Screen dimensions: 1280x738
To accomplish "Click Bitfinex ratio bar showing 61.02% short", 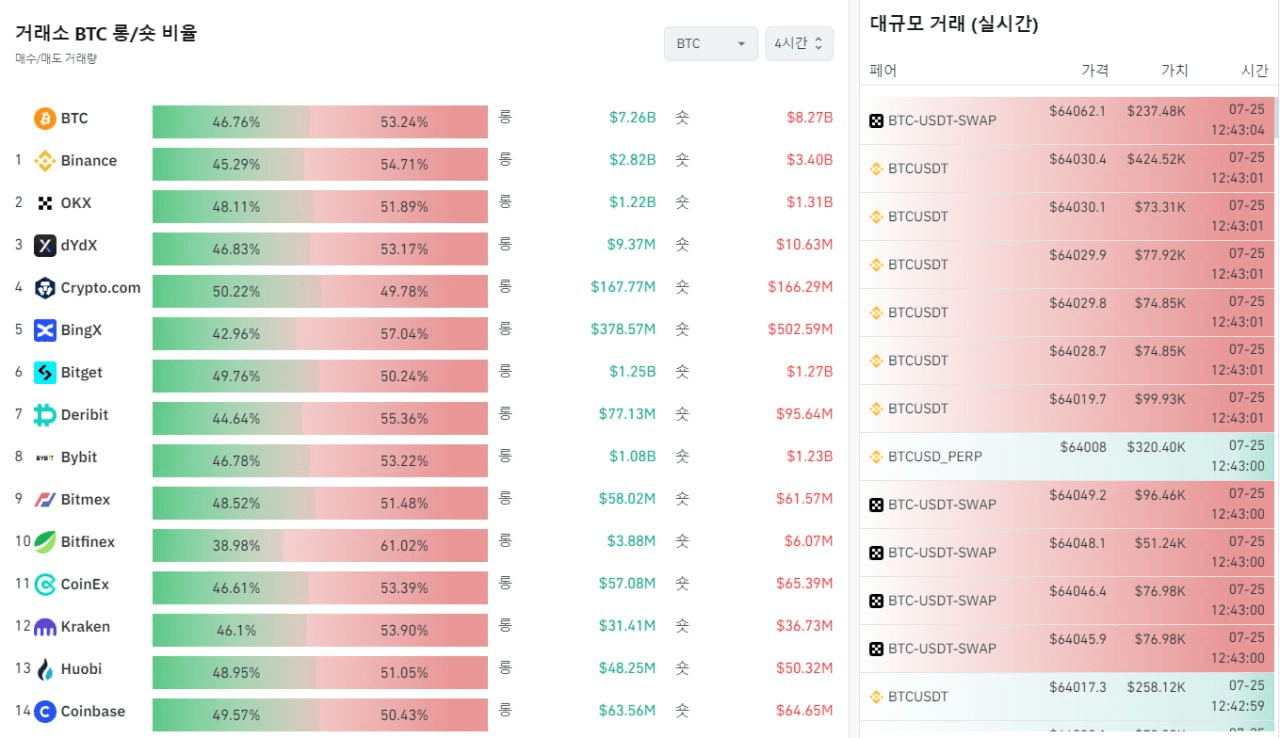I will click(x=320, y=546).
